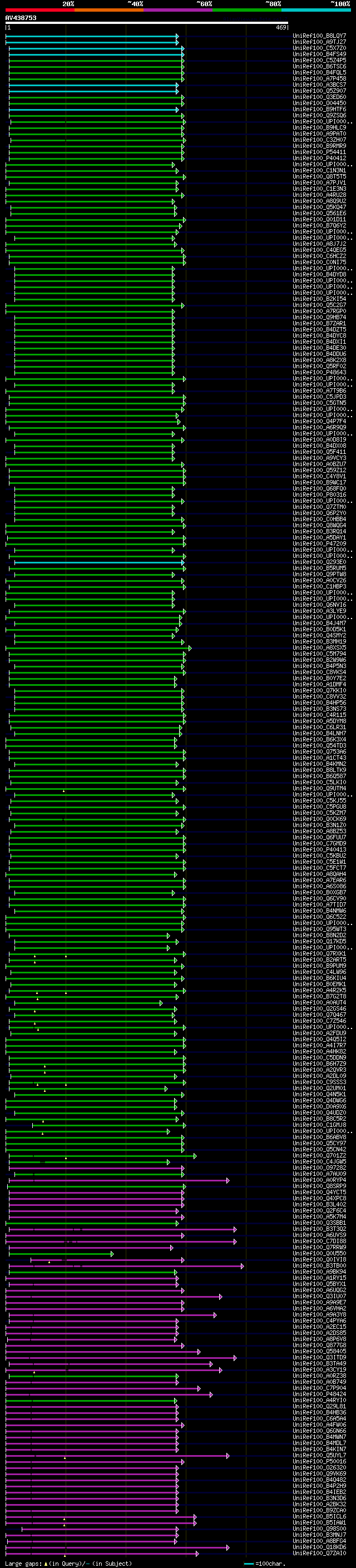
Task: Click the green ~80% identity legend bar
Action: point(247,10)
